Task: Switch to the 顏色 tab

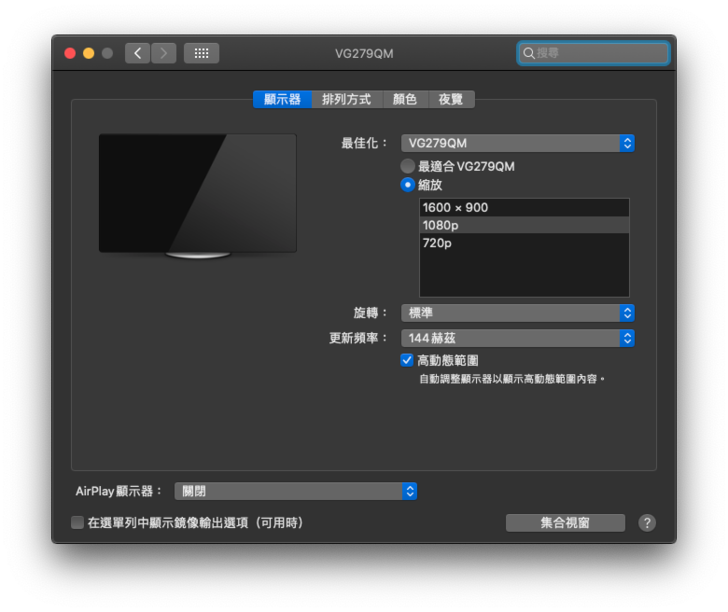Action: point(404,100)
